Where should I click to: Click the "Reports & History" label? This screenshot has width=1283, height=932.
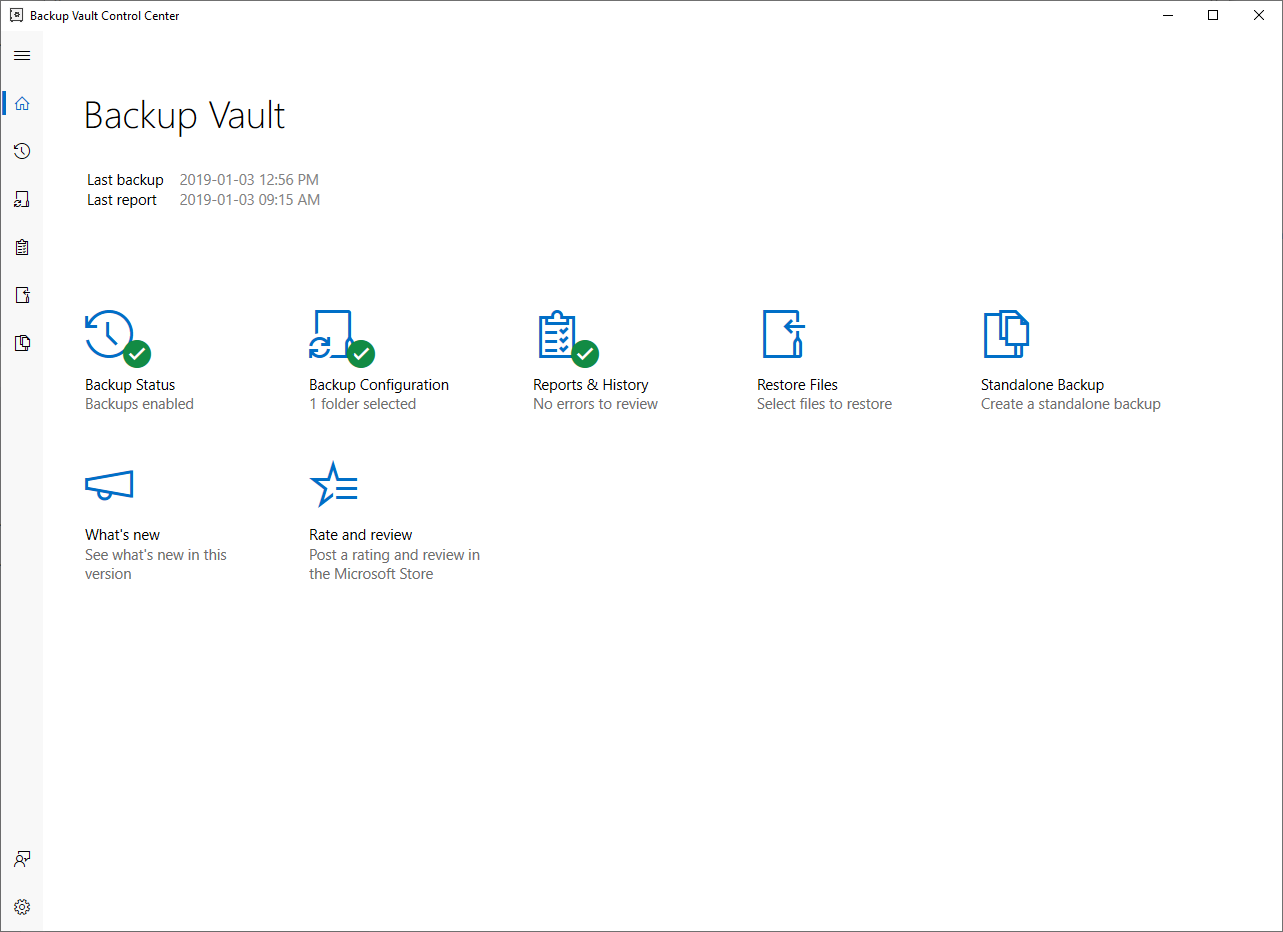[x=591, y=385]
